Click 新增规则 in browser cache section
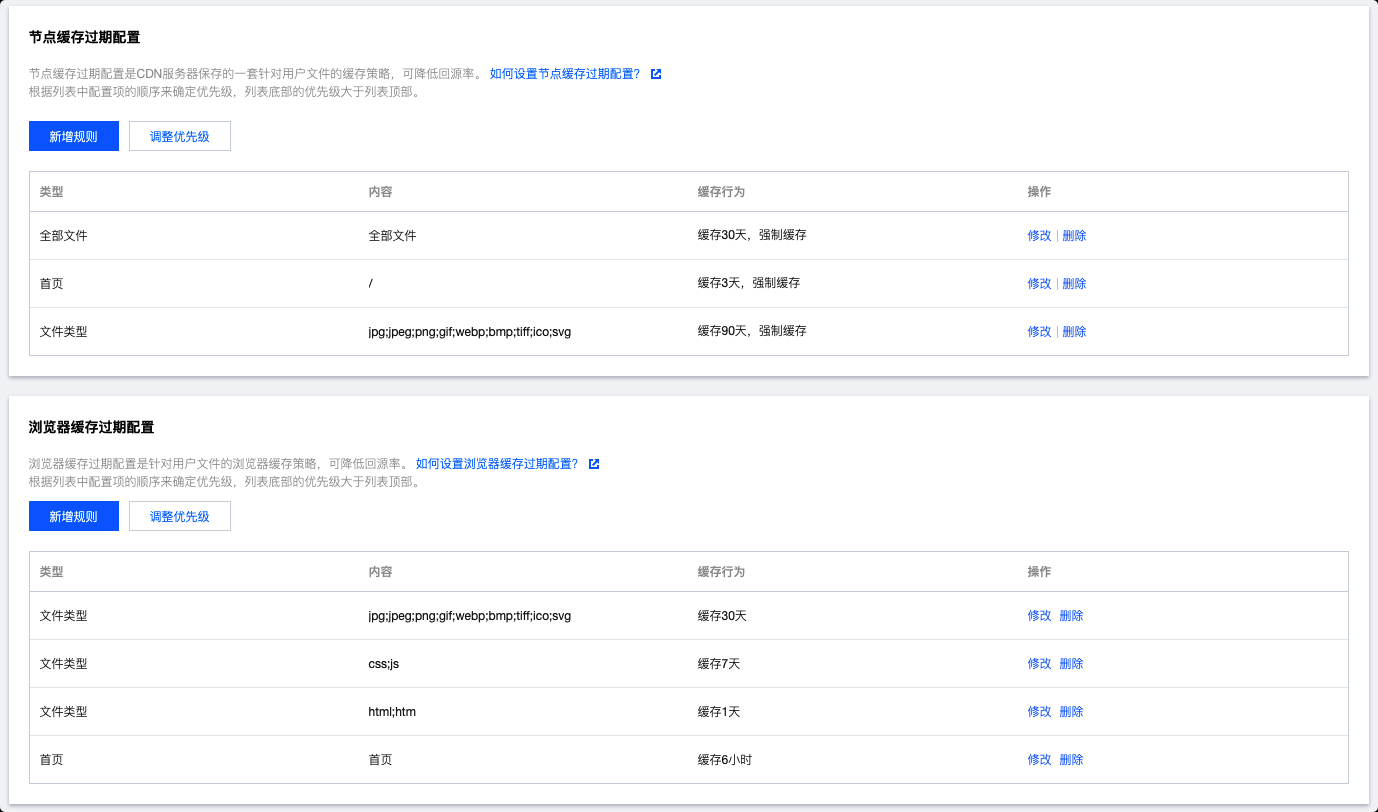The image size is (1378, 812). pyautogui.click(x=74, y=516)
